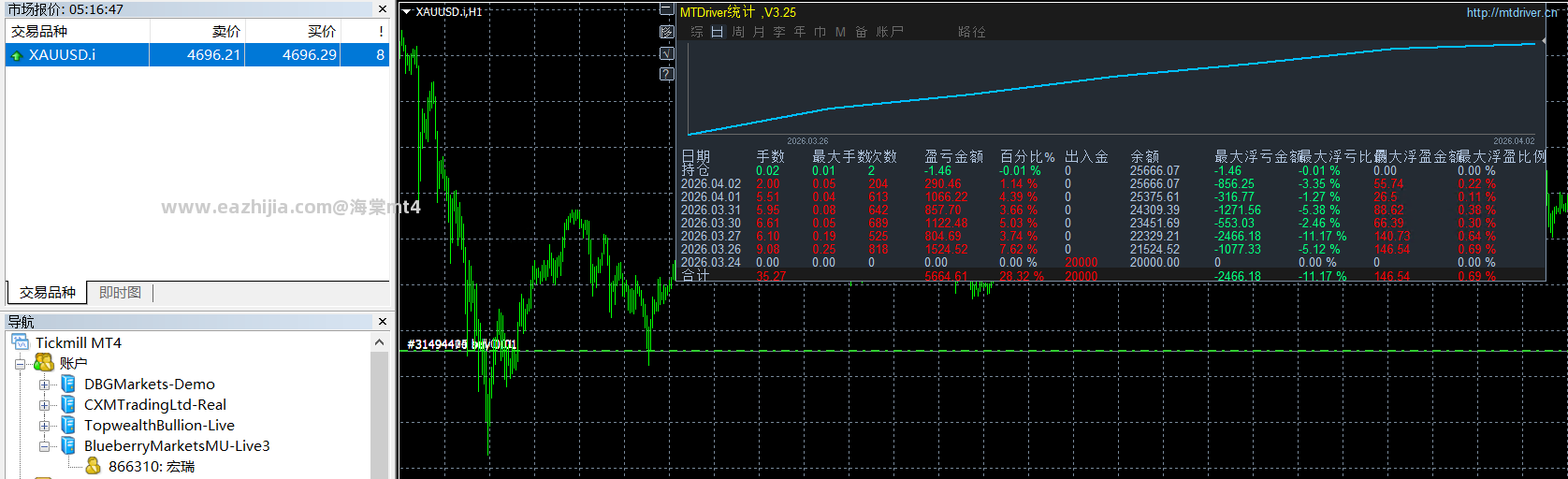Click the user icon for account 866310

coord(93,466)
